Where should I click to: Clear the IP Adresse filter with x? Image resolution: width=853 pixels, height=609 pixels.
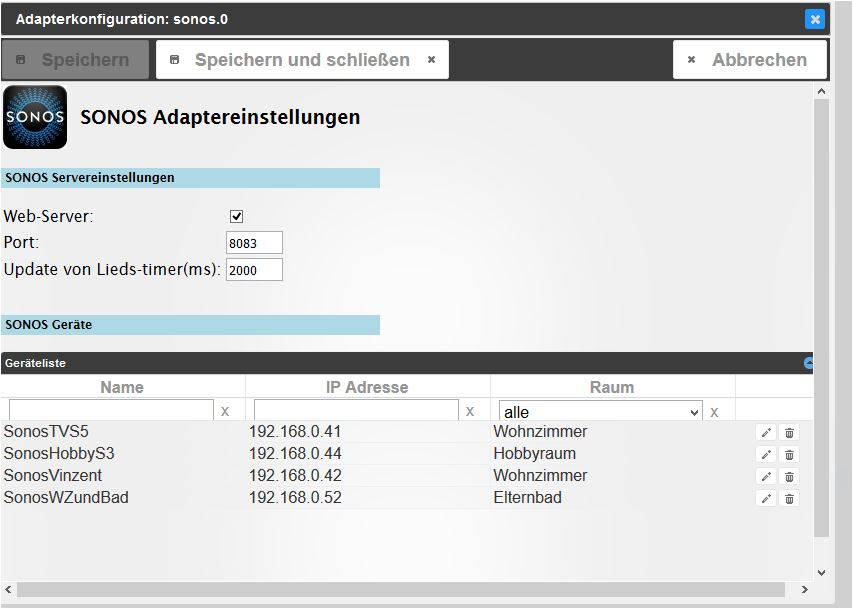coord(470,411)
